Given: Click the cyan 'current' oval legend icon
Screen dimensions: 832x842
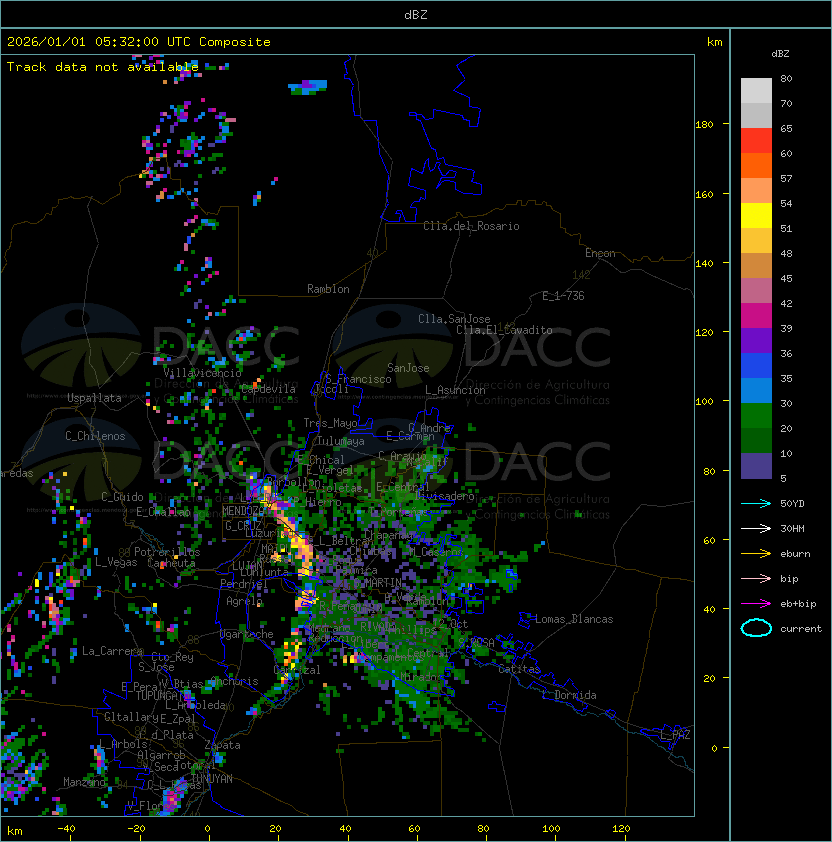Looking at the screenshot, I should [756, 628].
